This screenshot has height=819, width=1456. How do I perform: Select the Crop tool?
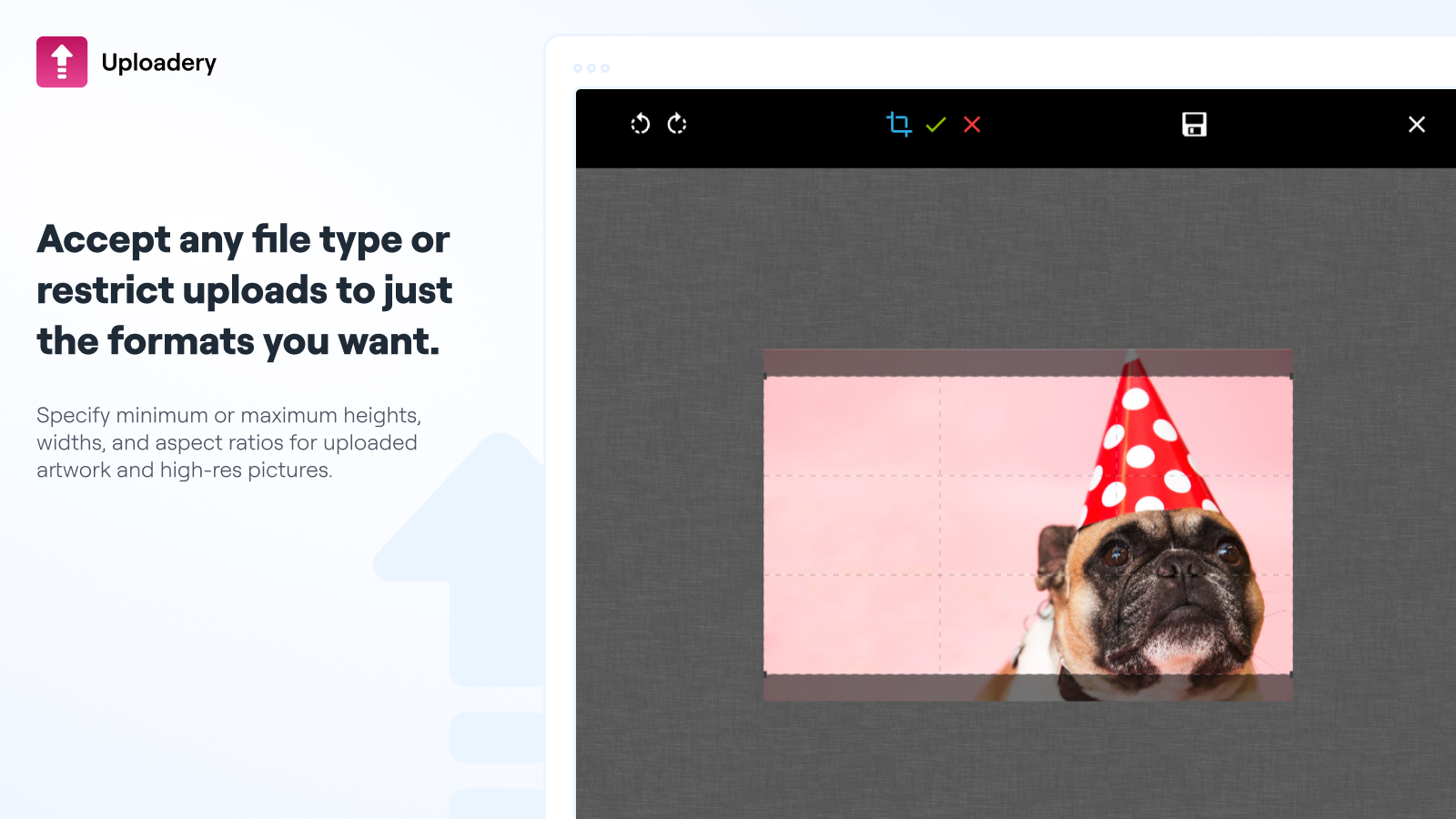click(x=899, y=125)
